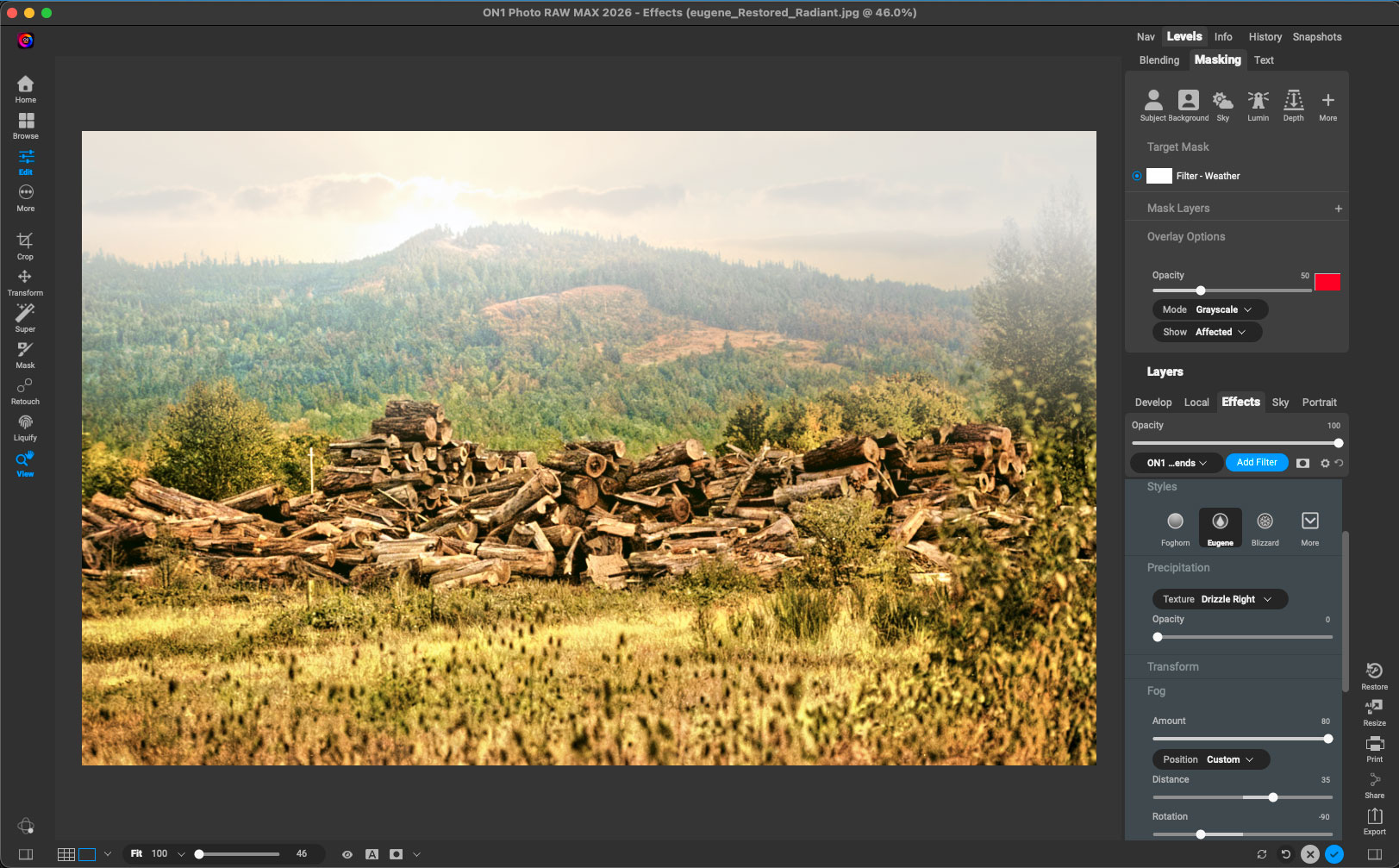The image size is (1399, 868).
Task: Click the Fog Amount slider handle
Action: [1328, 739]
